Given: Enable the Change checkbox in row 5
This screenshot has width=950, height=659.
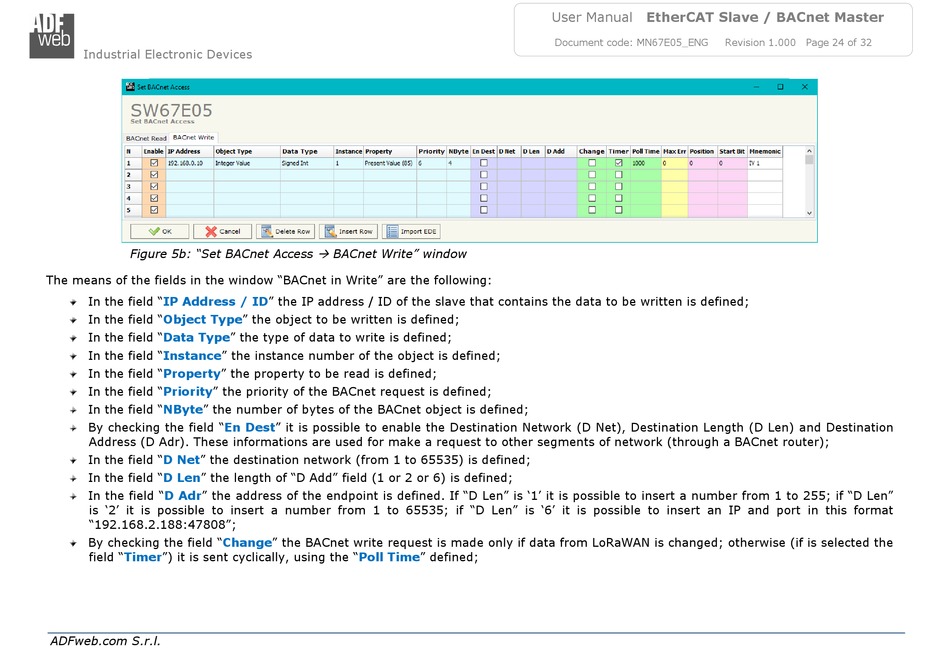Looking at the screenshot, I should click(592, 210).
